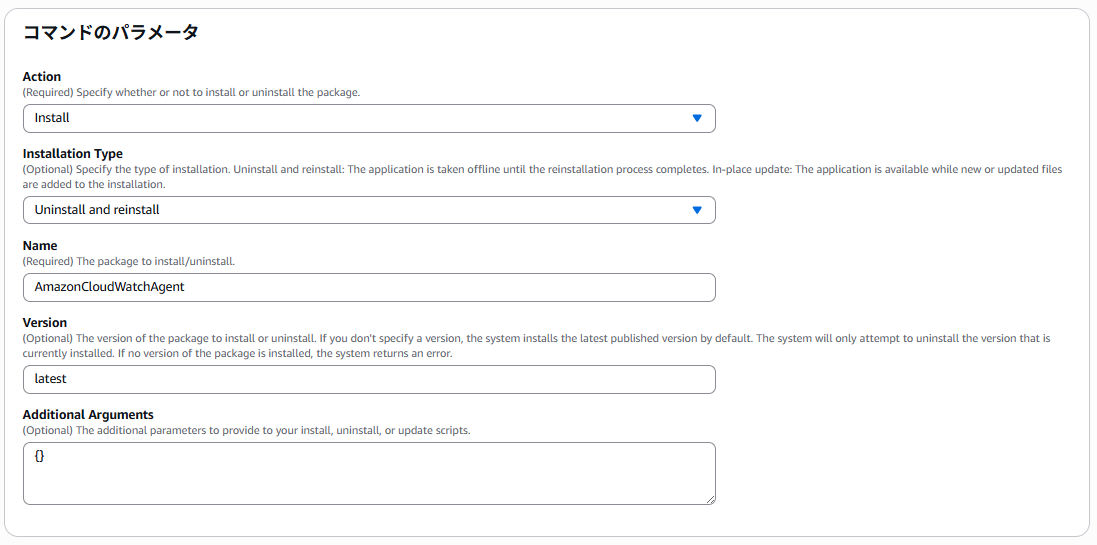The height and width of the screenshot is (545, 1097).
Task: Click the Installation Type label
Action: (x=73, y=154)
